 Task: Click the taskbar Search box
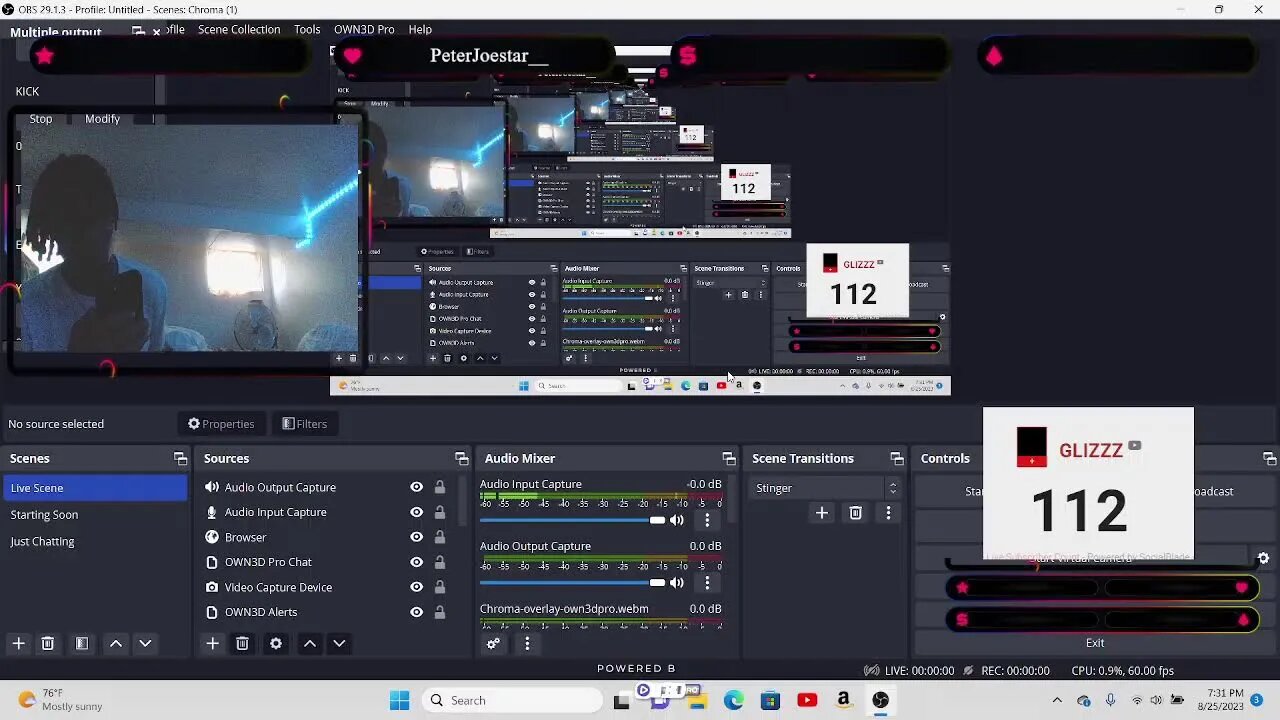pos(512,700)
